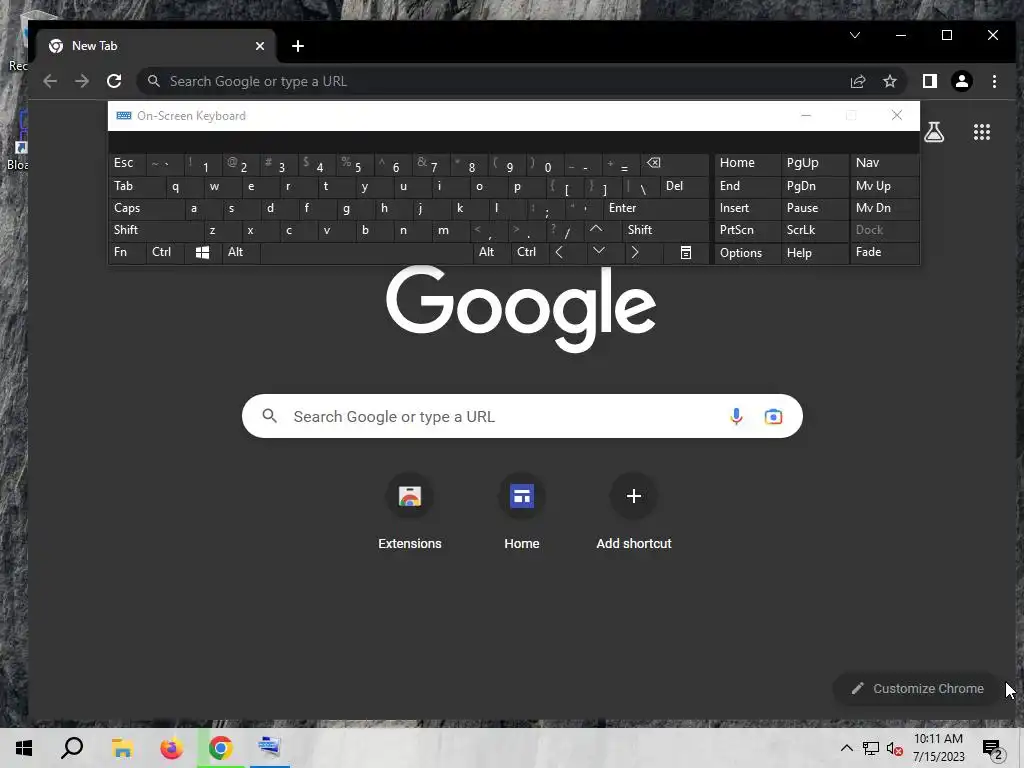Toggle the Nav key on the On-Screen Keyboard
The width and height of the screenshot is (1024, 768).
[884, 163]
